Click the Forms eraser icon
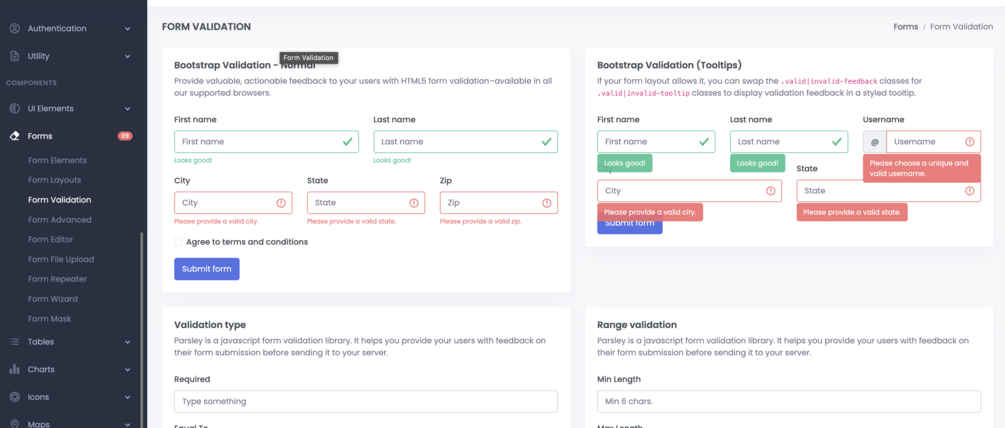Screen dimensions: 1005x428 coord(14,136)
